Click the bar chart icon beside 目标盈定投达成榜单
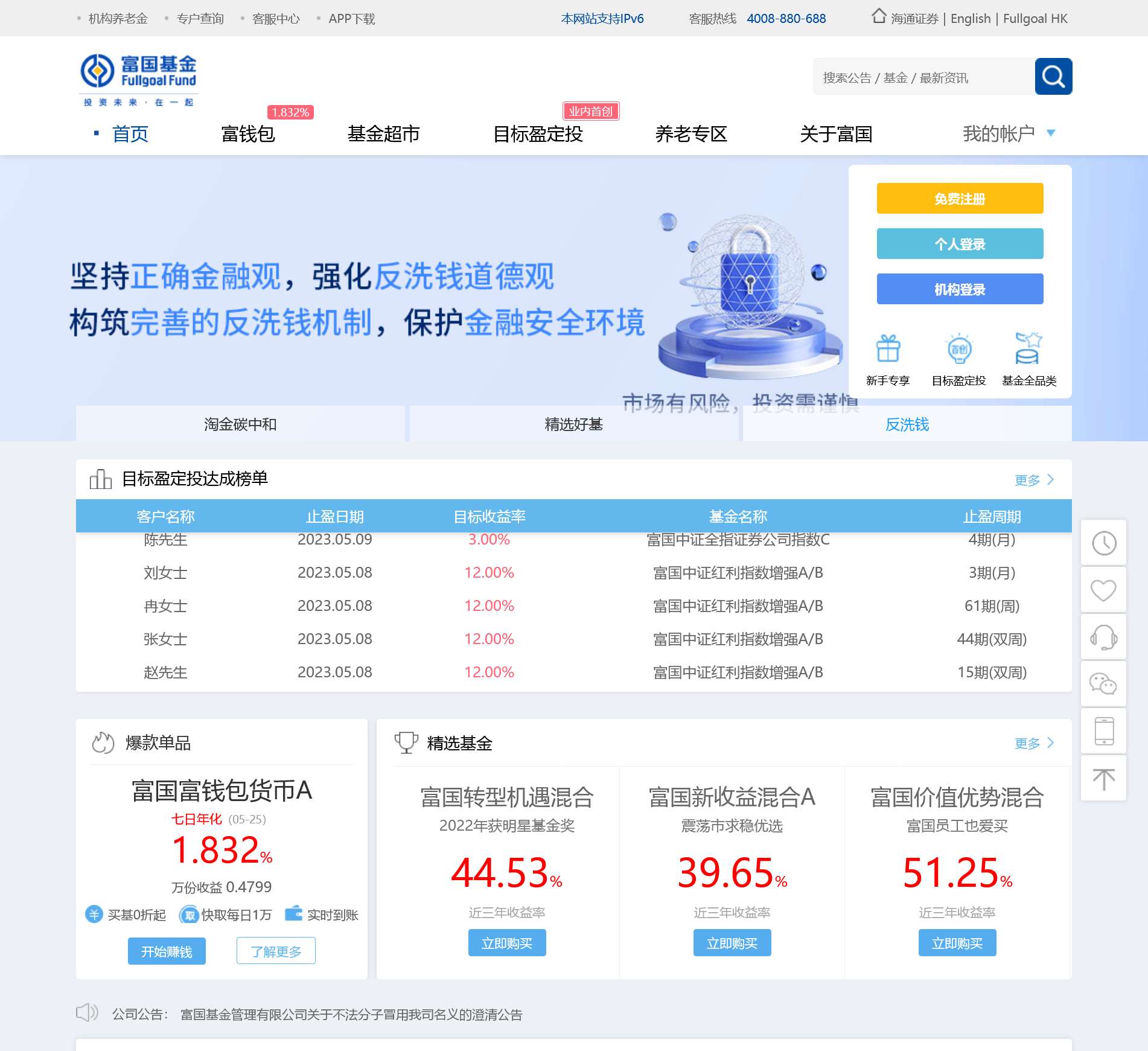The height and width of the screenshot is (1051, 1148). (101, 479)
